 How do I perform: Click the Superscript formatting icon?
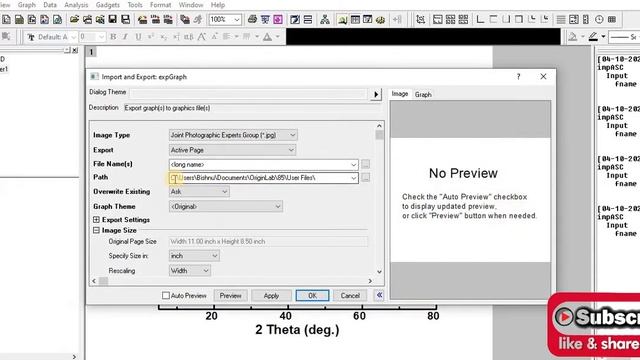[x=151, y=37]
